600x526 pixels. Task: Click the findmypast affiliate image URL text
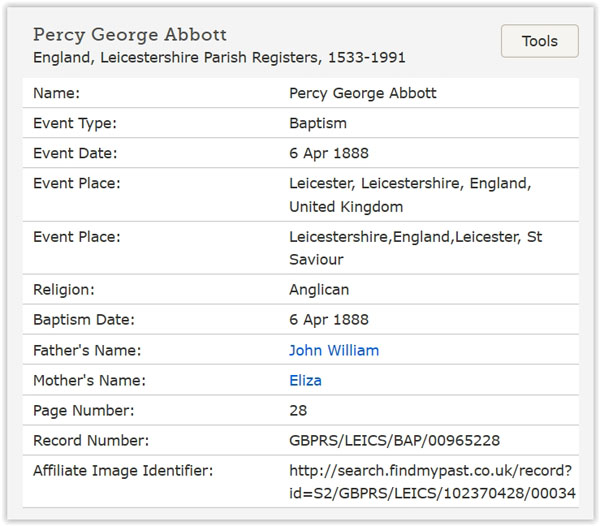tap(432, 482)
